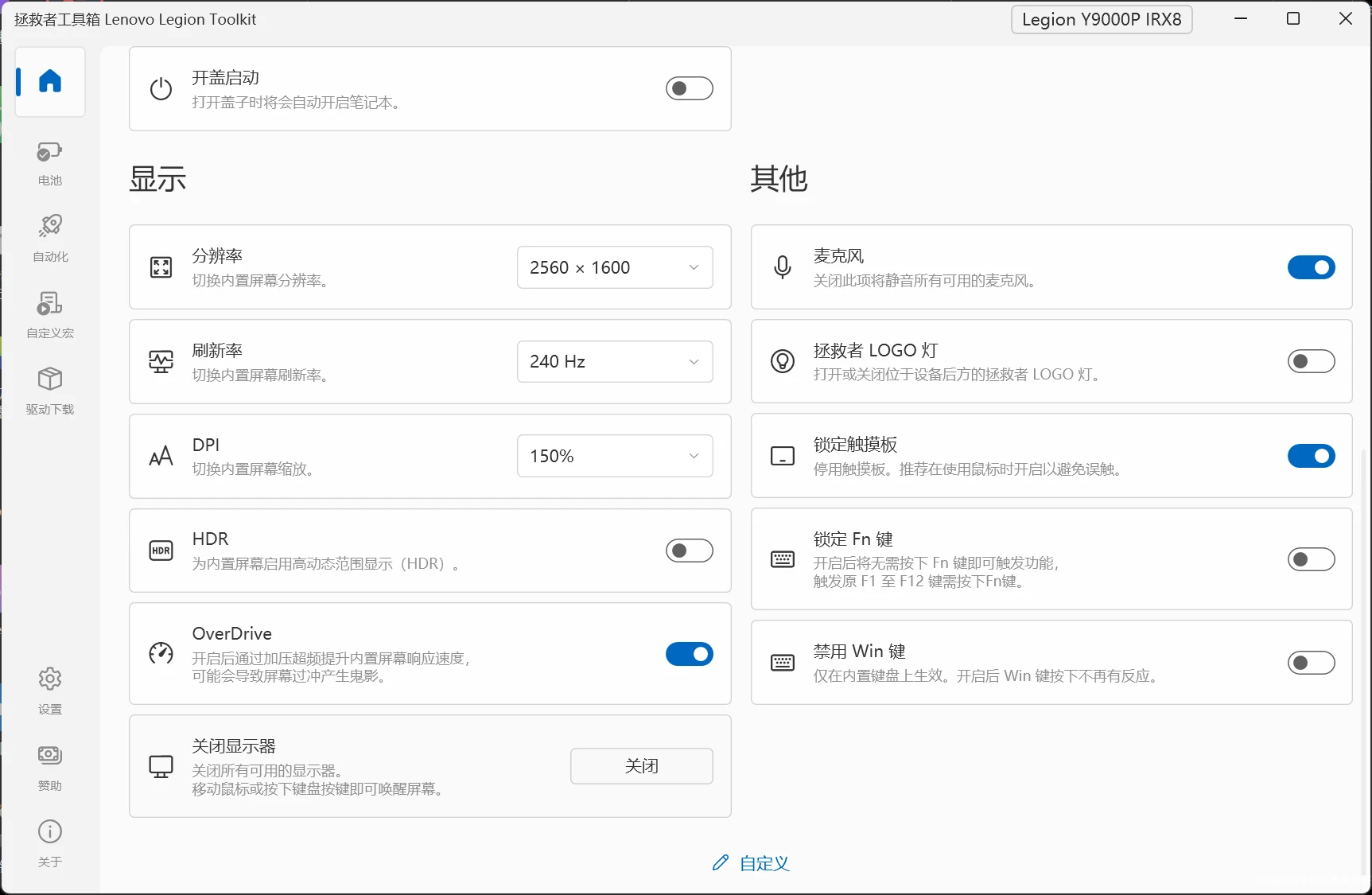1372x895 pixels.
Task: Switch to the 自动化 tab label
Action: click(50, 257)
